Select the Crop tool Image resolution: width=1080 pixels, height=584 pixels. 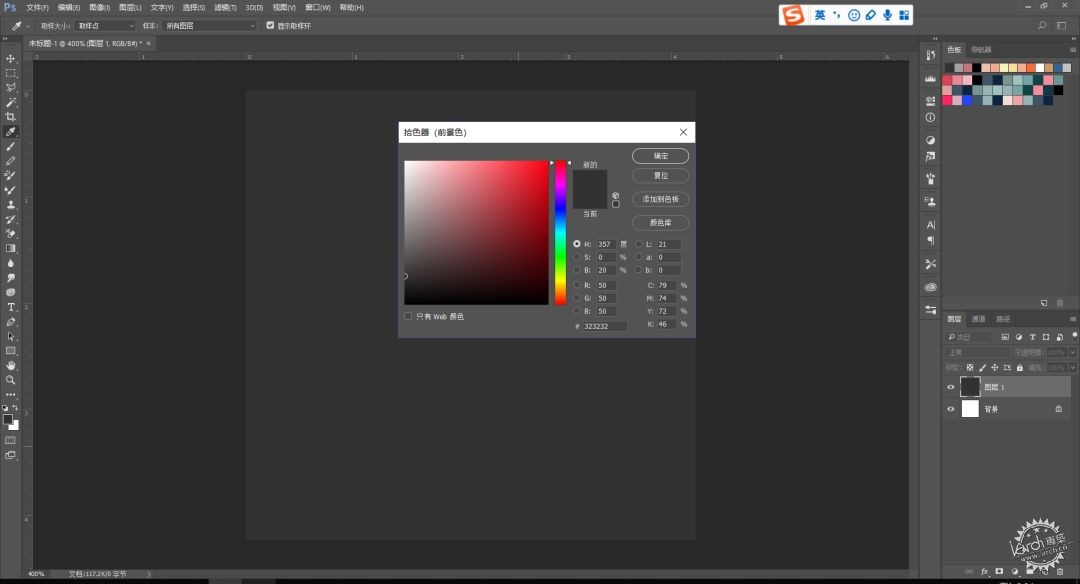(x=10, y=116)
